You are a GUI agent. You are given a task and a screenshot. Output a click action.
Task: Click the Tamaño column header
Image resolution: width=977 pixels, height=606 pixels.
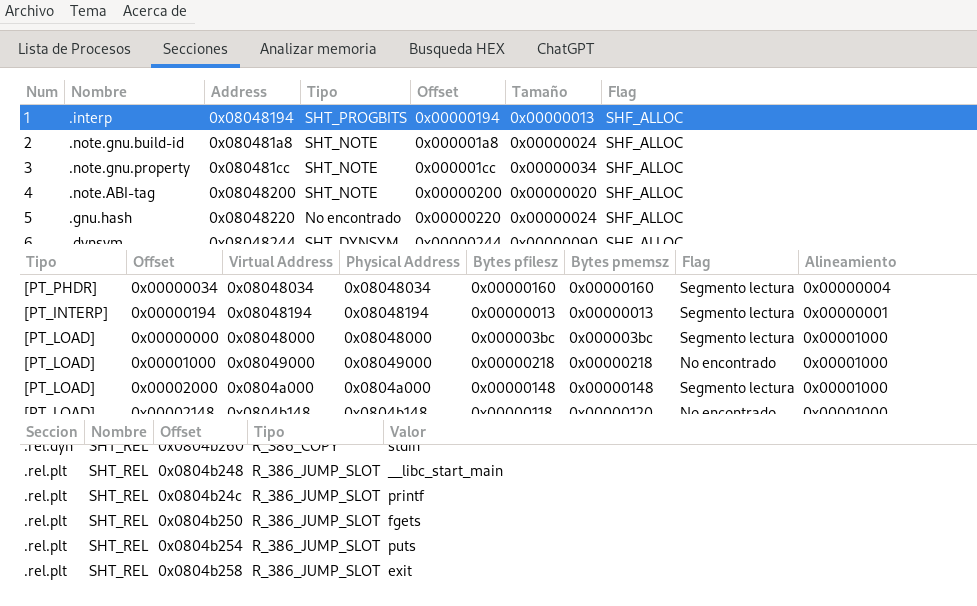[x=539, y=92]
